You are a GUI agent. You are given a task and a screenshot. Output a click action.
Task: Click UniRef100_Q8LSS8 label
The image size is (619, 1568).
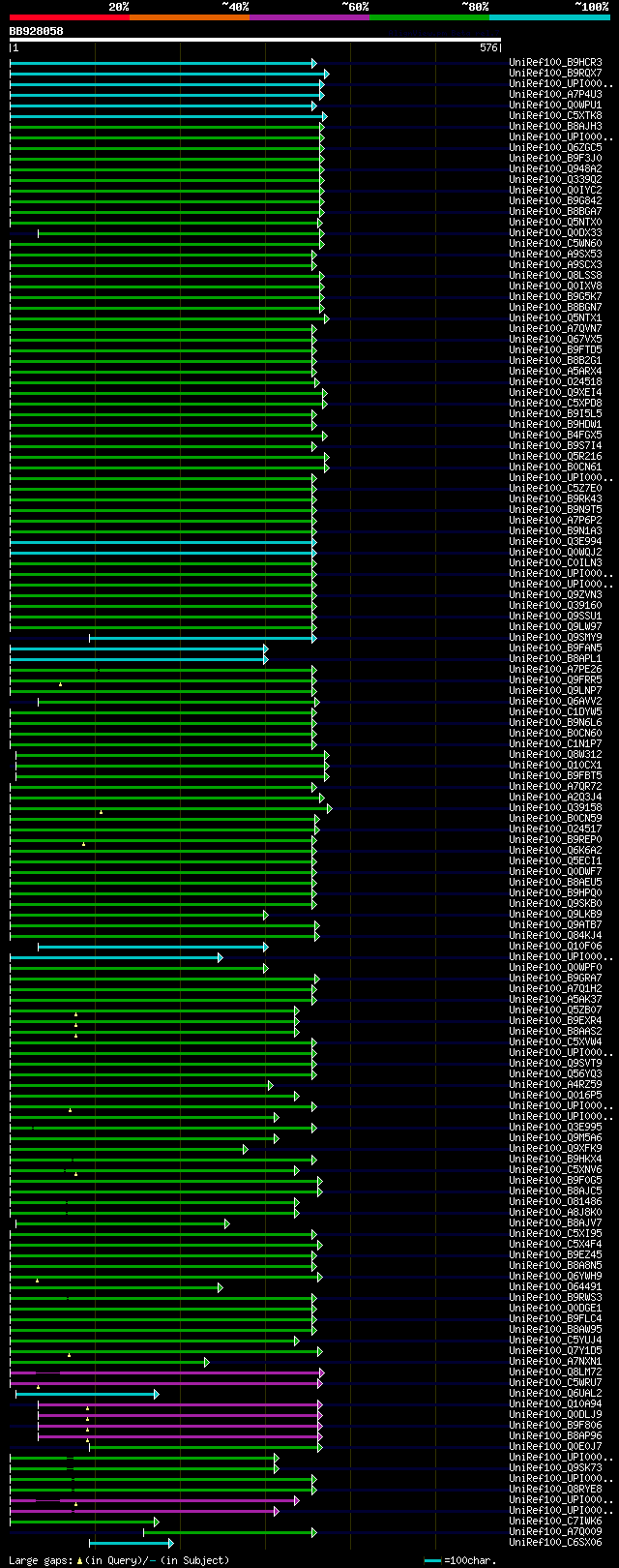(555, 276)
